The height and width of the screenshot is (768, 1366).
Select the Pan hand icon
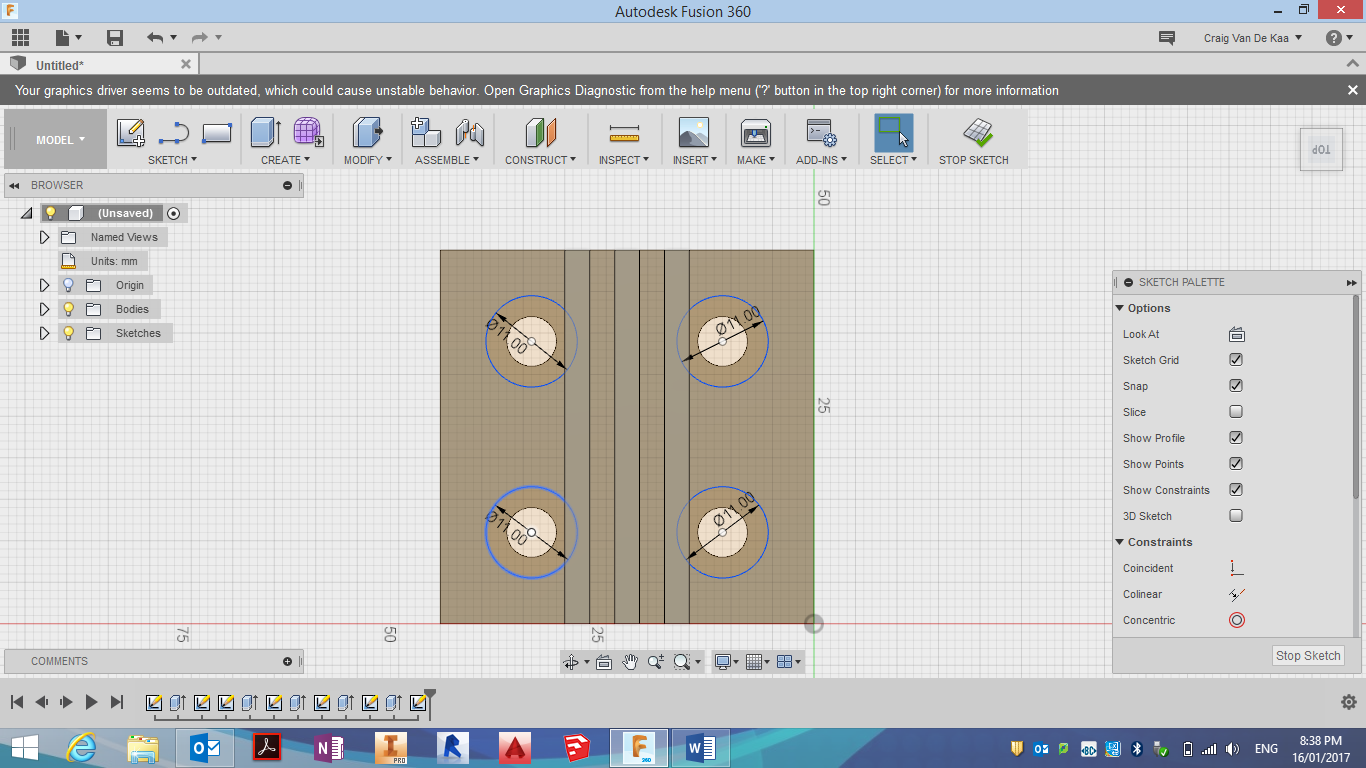(x=630, y=662)
